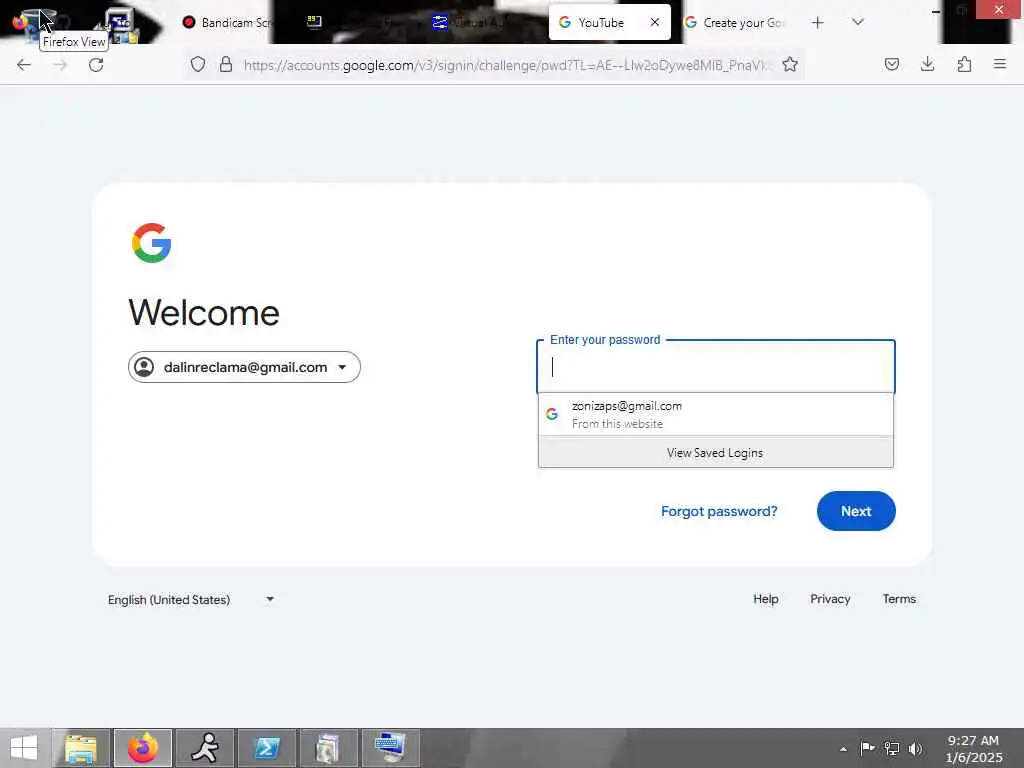Open the running man taskbar app
Screen dimensions: 1024x768
tap(205, 748)
